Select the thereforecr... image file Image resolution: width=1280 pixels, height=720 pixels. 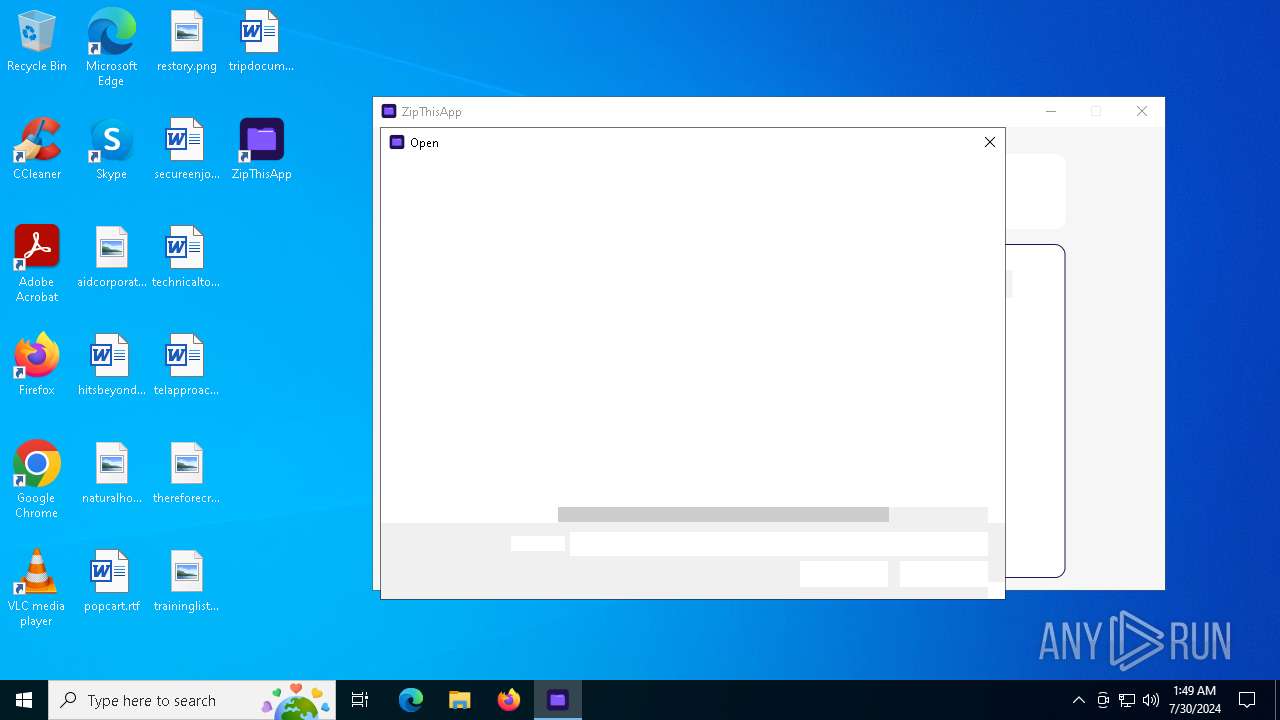point(186,474)
